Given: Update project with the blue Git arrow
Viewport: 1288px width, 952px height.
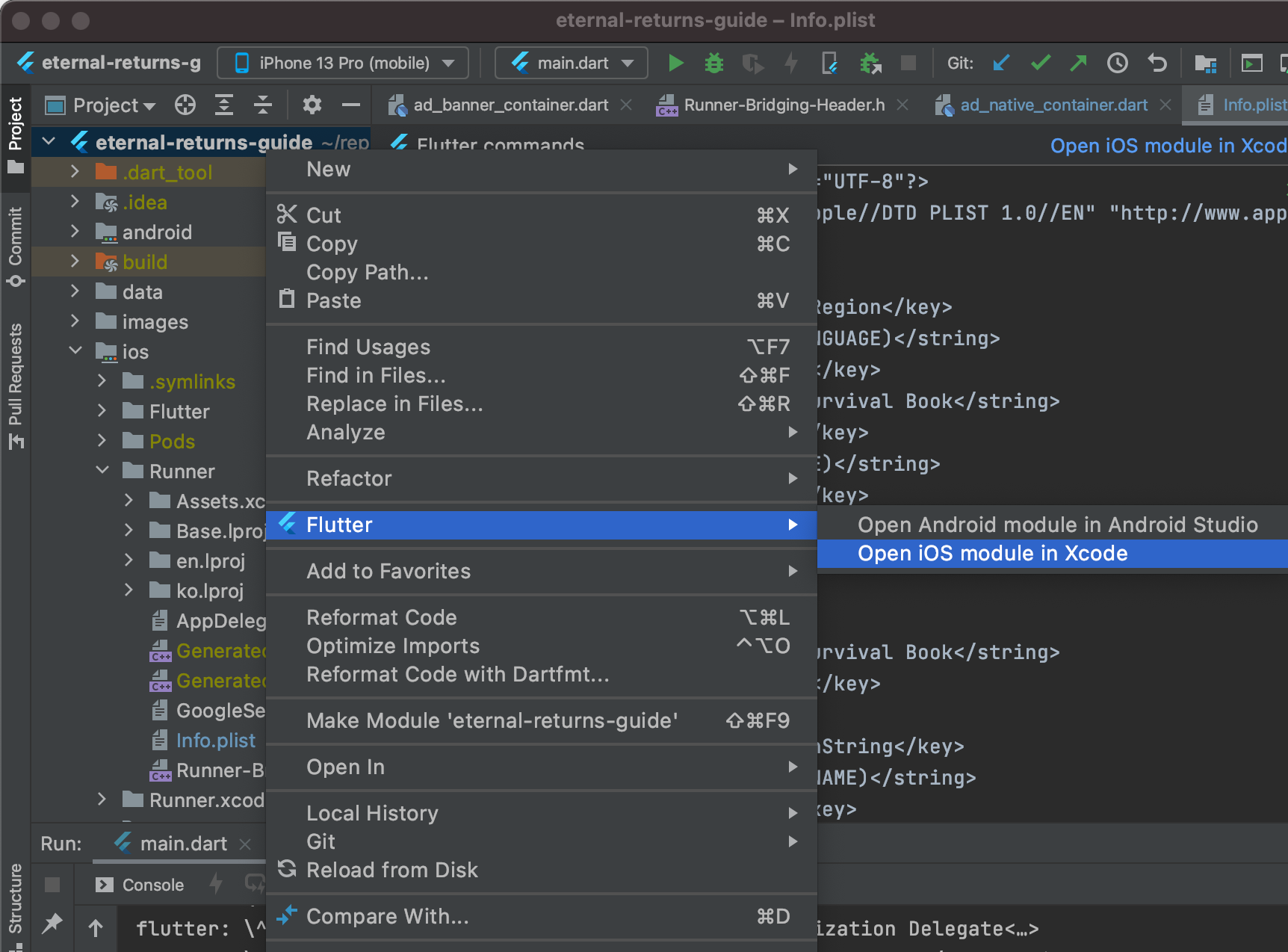Looking at the screenshot, I should click(x=1001, y=63).
